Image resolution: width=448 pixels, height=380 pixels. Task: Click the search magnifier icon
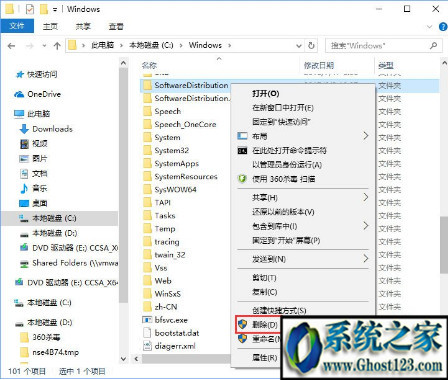tap(433, 45)
